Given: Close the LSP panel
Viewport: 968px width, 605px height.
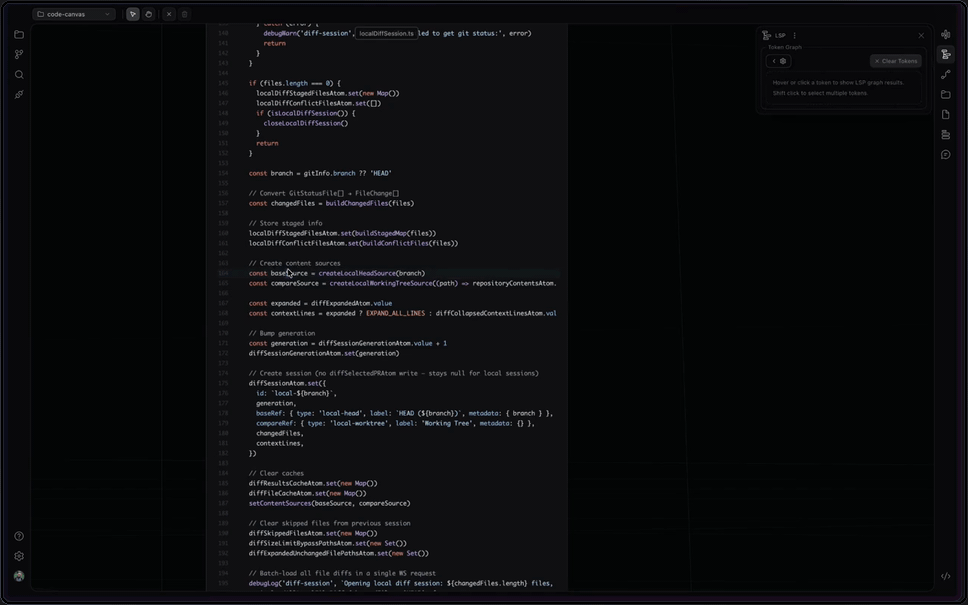Looking at the screenshot, I should click(921, 35).
